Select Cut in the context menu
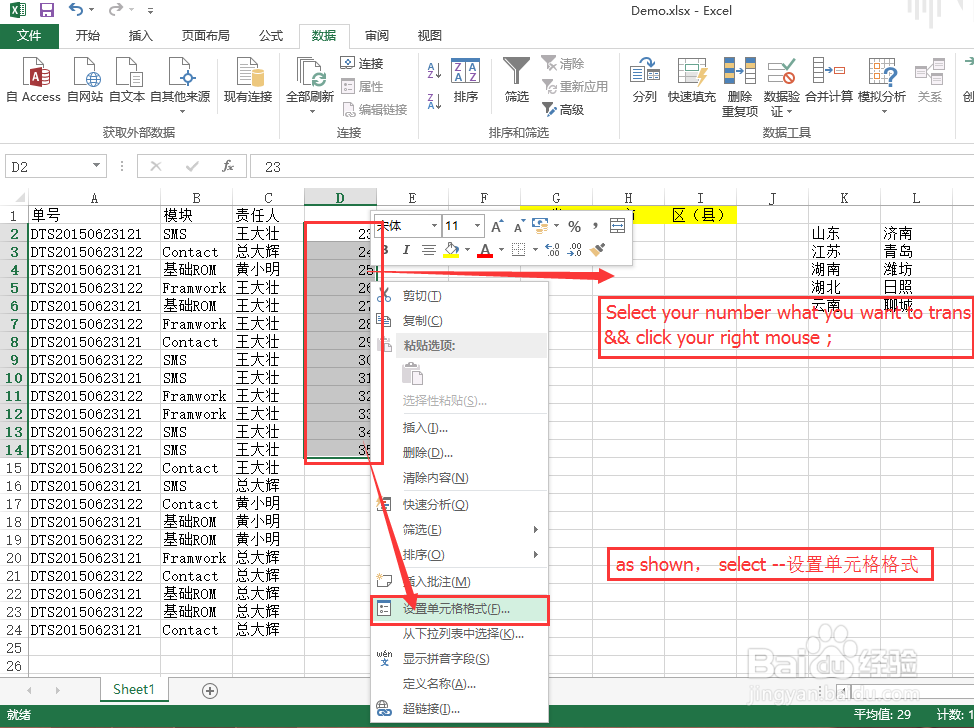974x728 pixels. click(460, 296)
